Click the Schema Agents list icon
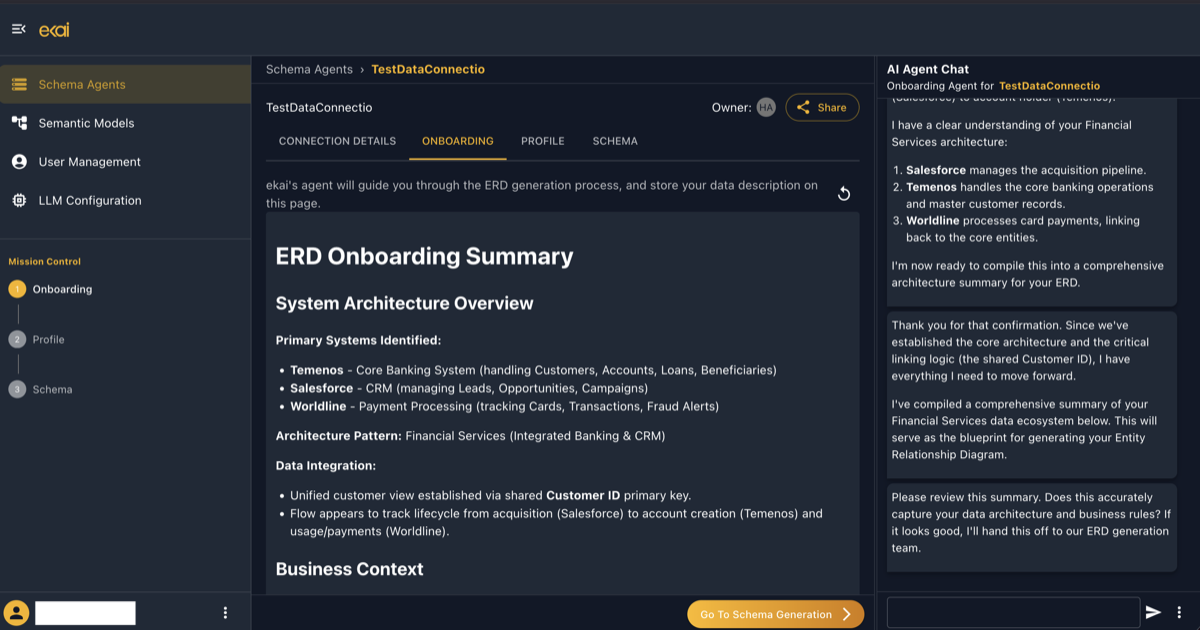The image size is (1200, 630). (19, 85)
